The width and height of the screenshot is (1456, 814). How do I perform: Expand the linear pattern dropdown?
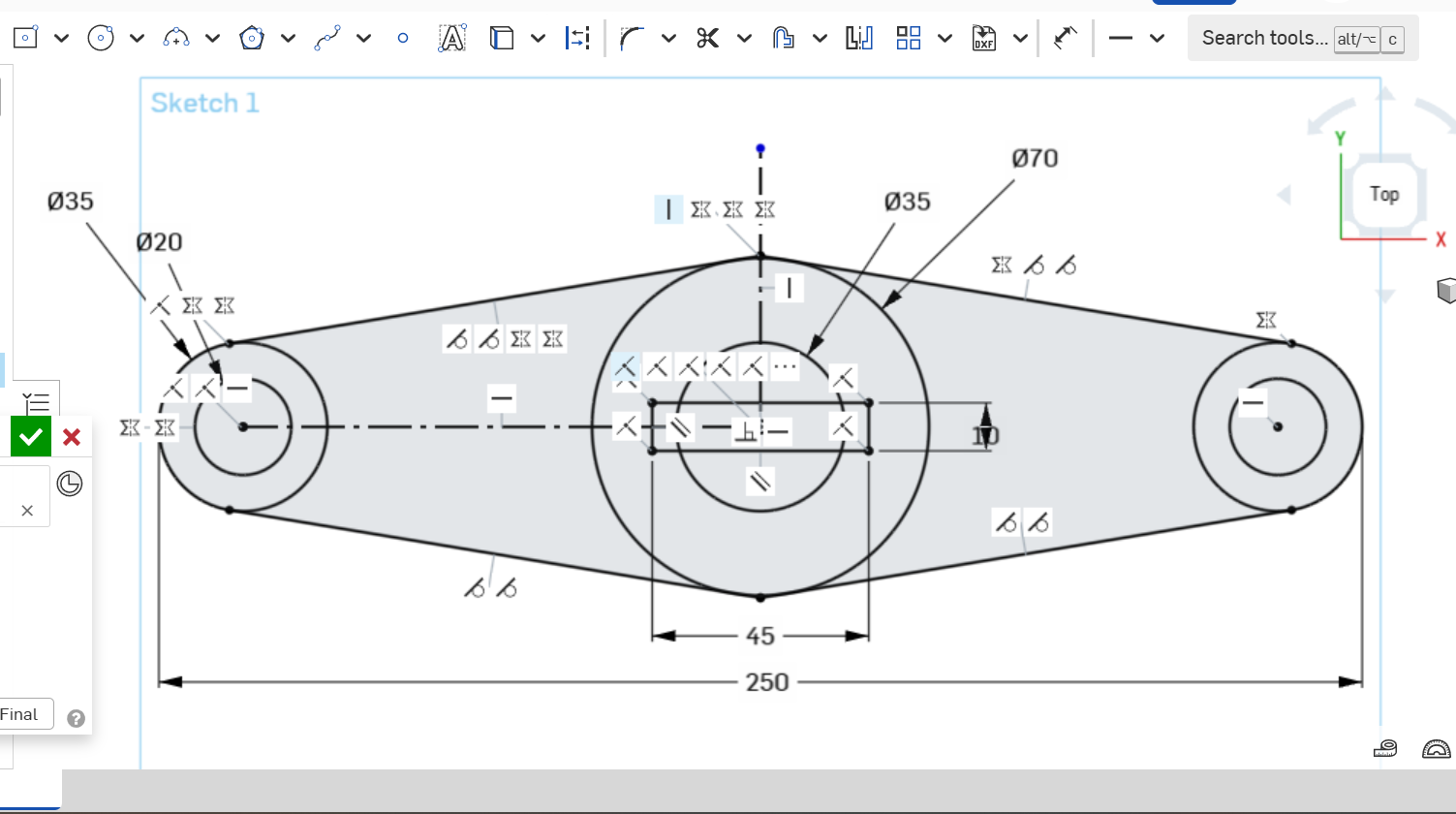tap(945, 39)
